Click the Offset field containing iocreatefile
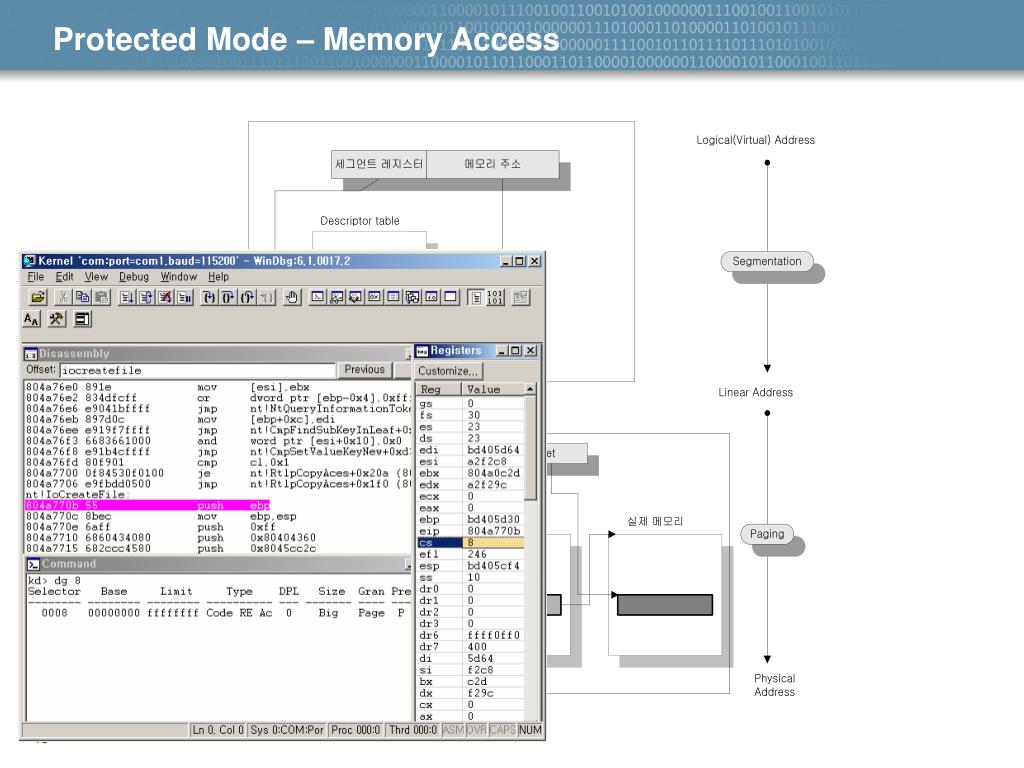 tap(197, 370)
